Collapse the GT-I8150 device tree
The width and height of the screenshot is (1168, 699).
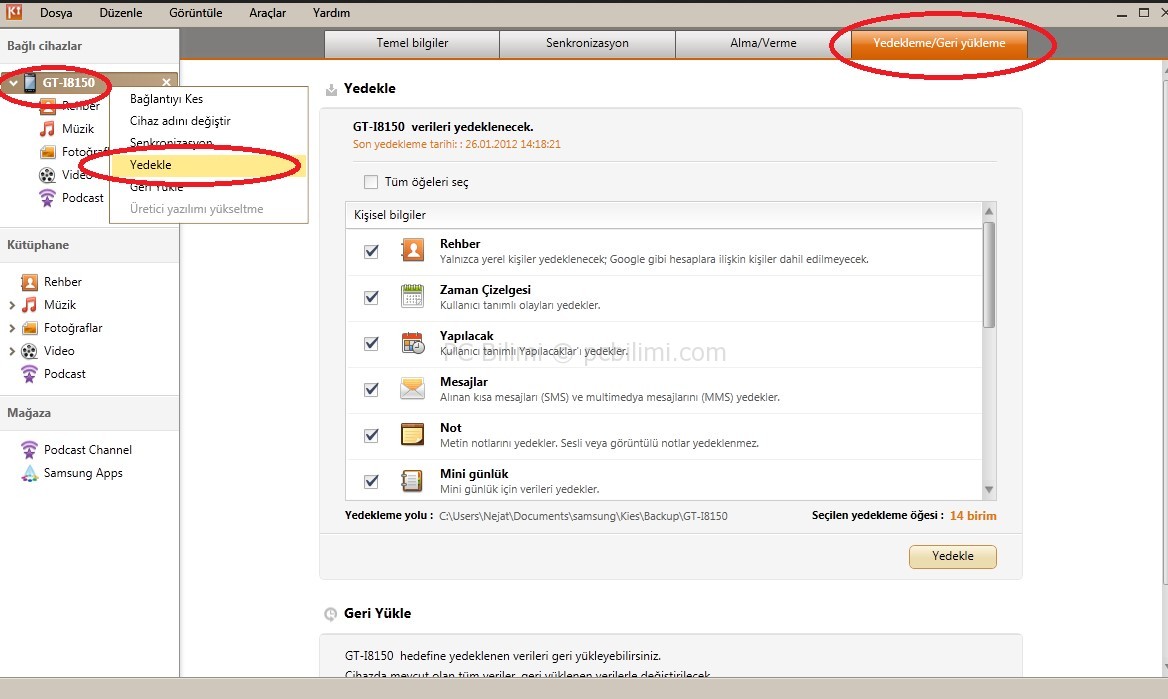point(13,83)
